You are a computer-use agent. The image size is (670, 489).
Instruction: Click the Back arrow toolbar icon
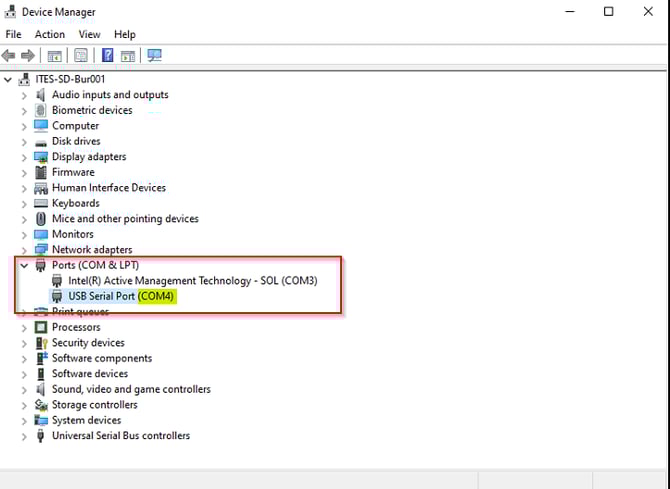click(x=9, y=56)
